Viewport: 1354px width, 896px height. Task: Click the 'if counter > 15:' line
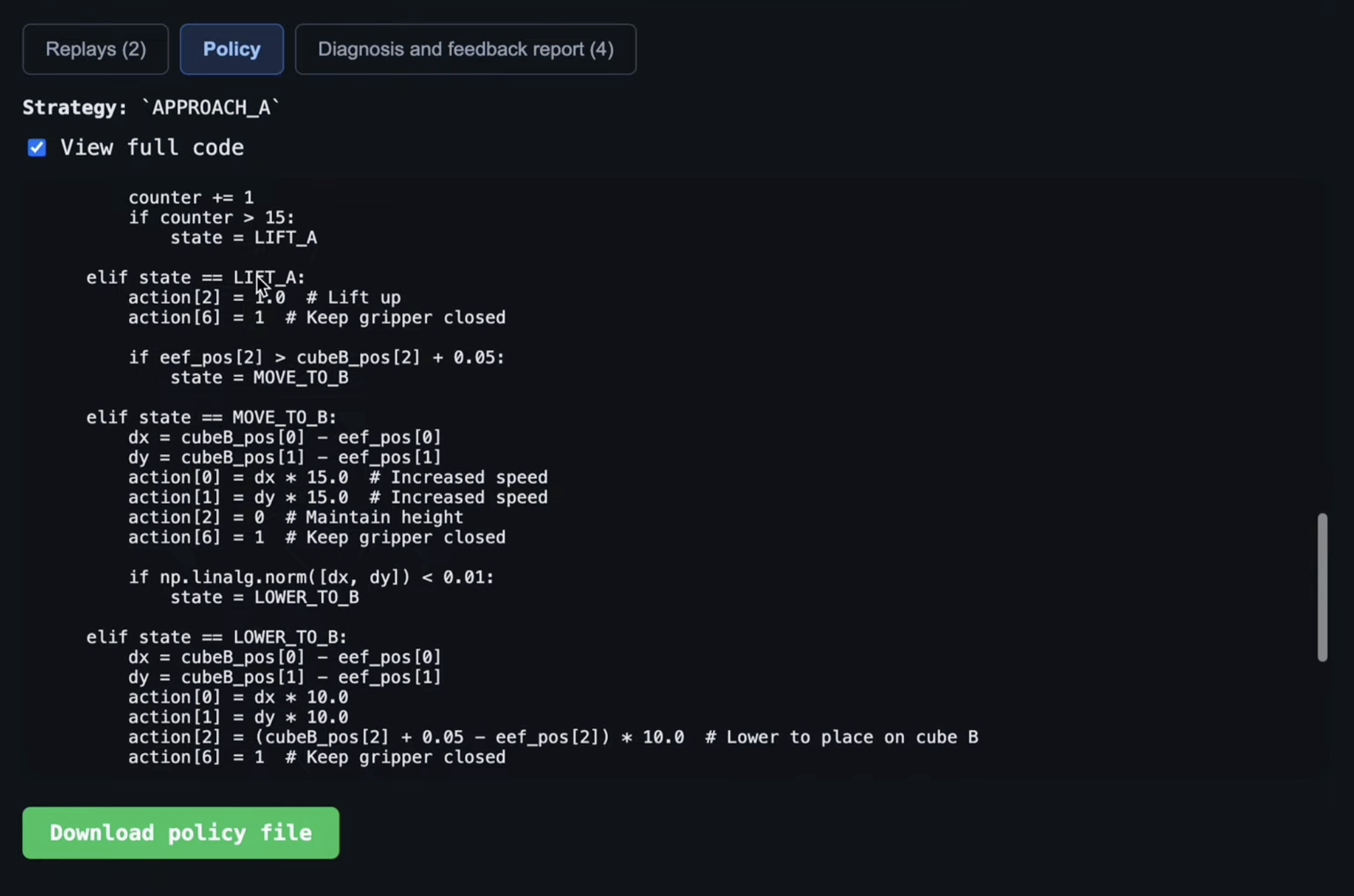click(212, 218)
